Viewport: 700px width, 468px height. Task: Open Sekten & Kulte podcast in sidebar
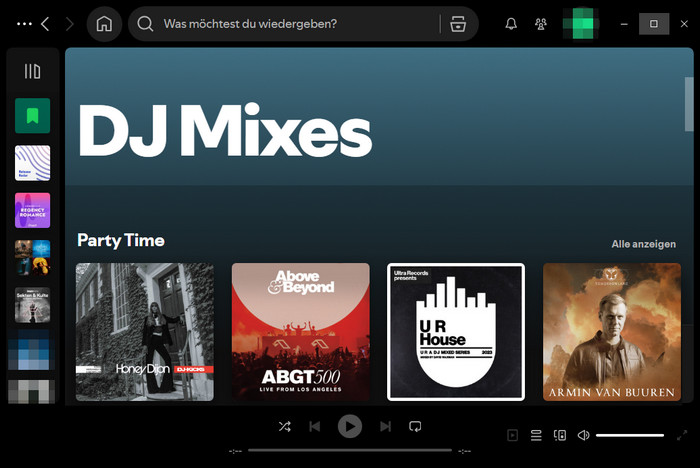(x=33, y=305)
